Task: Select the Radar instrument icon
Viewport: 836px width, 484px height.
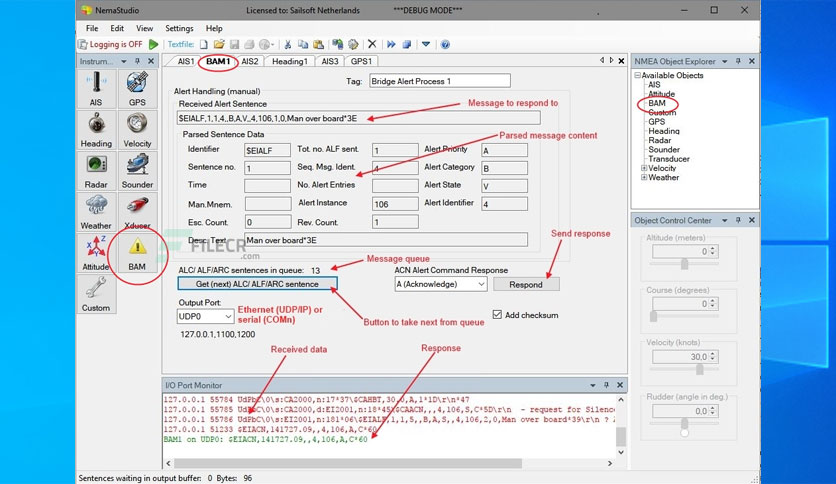Action: pyautogui.click(x=96, y=171)
